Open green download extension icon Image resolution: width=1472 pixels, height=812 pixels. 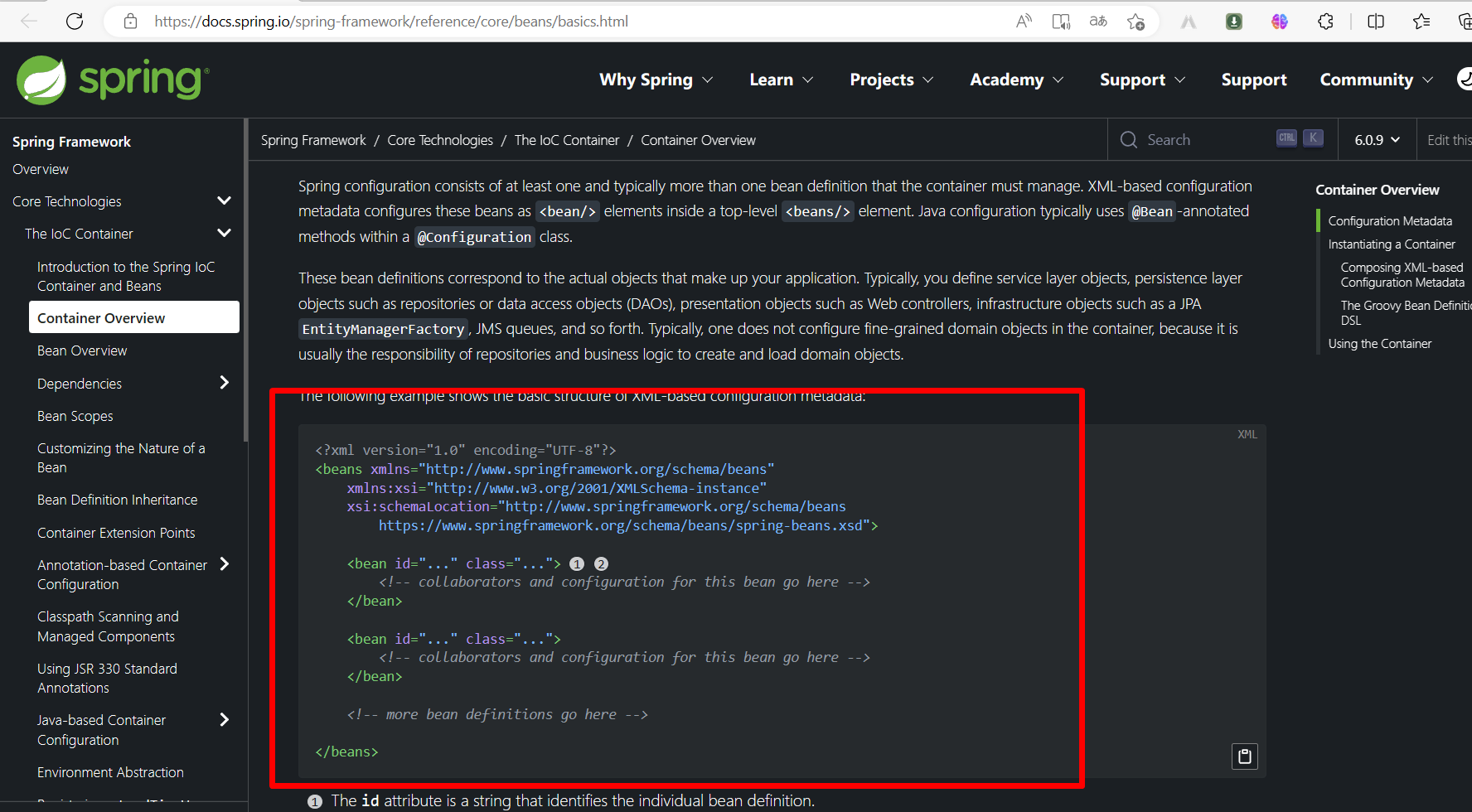point(1234,22)
